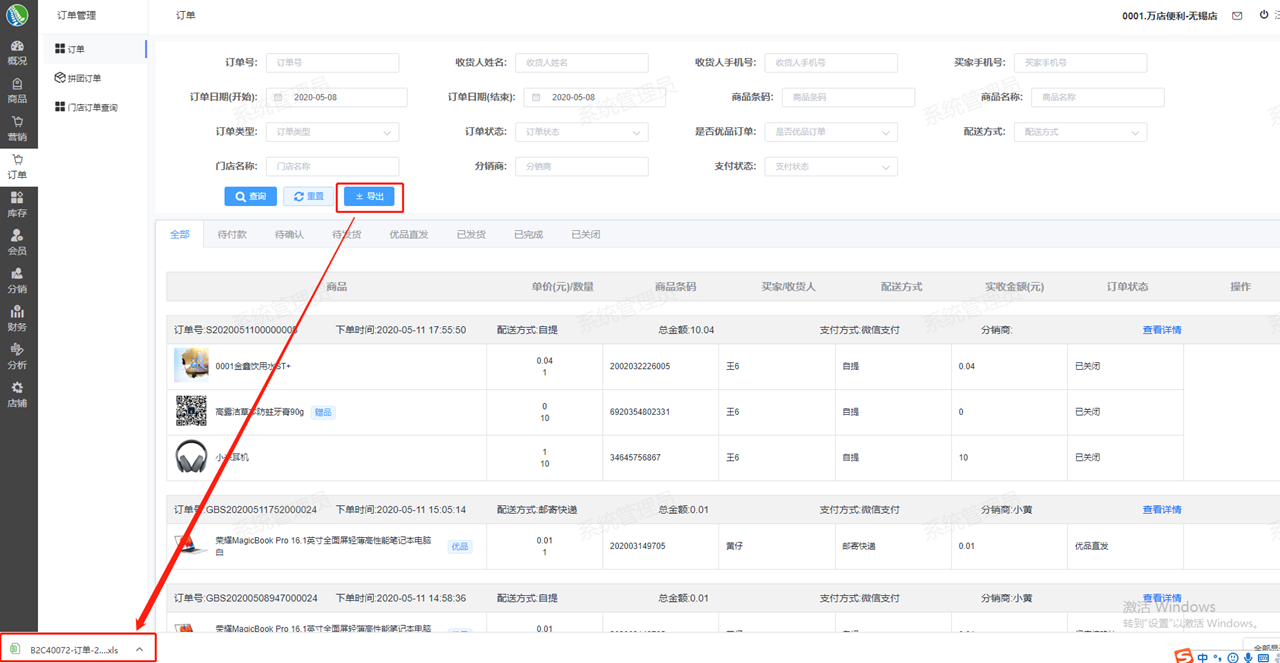Viewport: 1280px width, 663px height.
Task: Open the 财务 finance sidebar icon
Action: pos(17,318)
